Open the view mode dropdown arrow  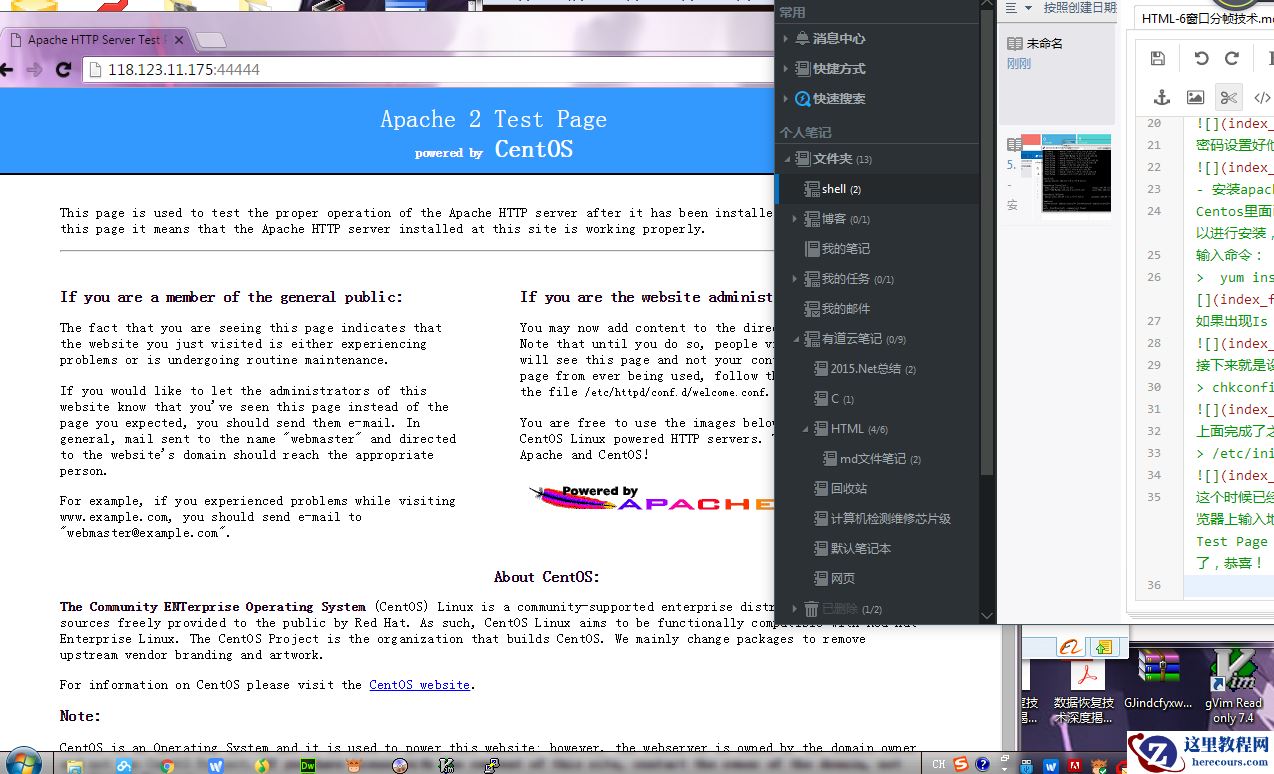coord(1028,8)
